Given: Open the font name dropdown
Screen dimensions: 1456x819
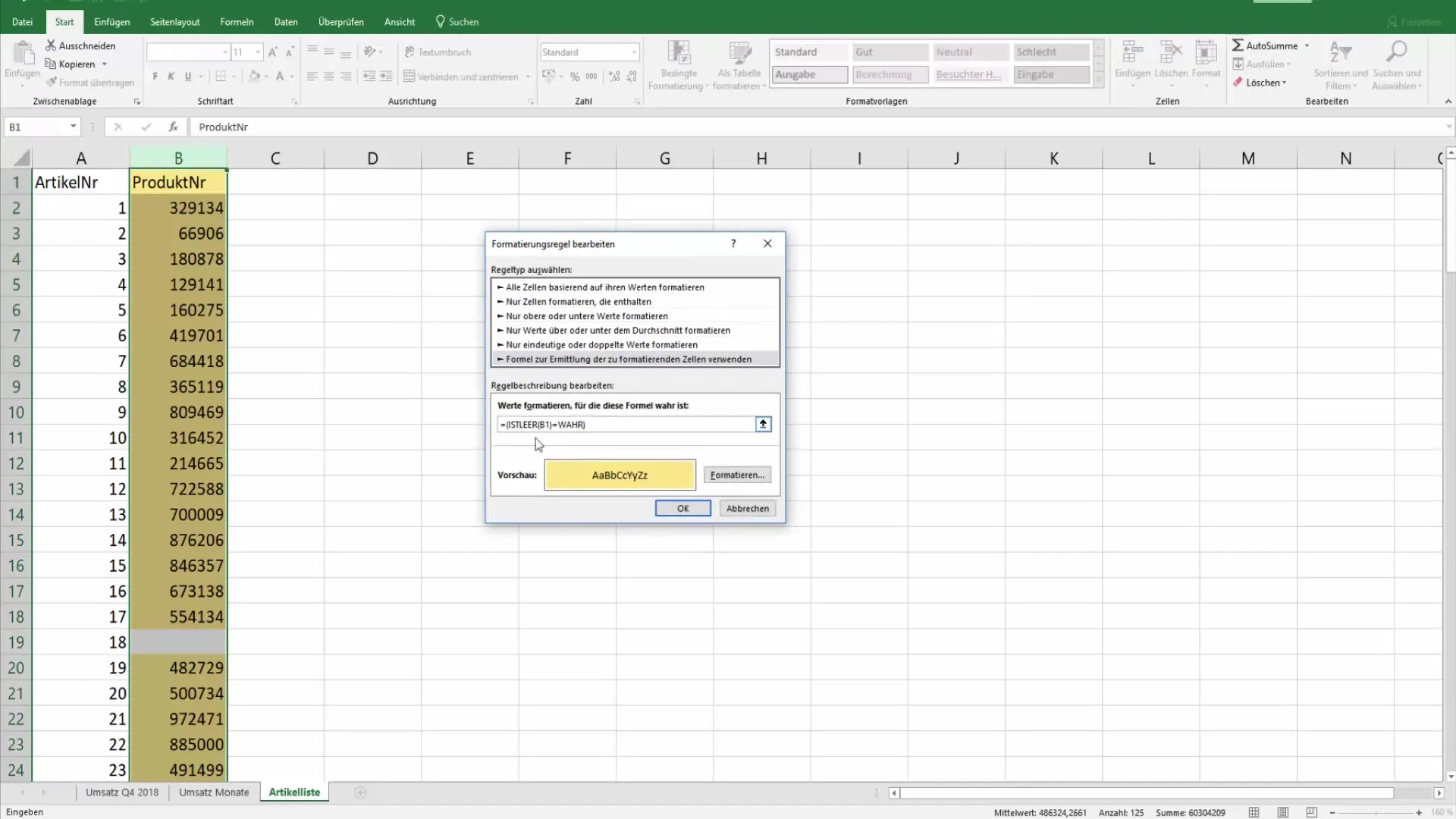Looking at the screenshot, I should 225,52.
